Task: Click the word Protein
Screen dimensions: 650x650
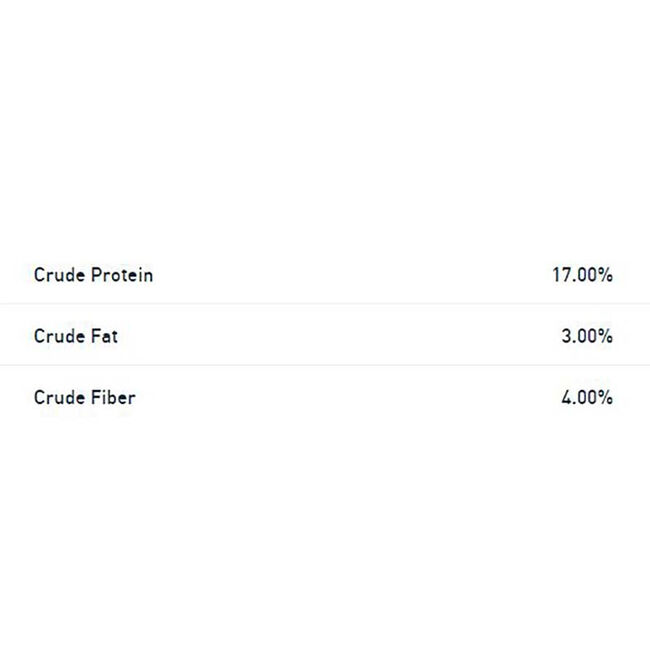Action: click(122, 275)
